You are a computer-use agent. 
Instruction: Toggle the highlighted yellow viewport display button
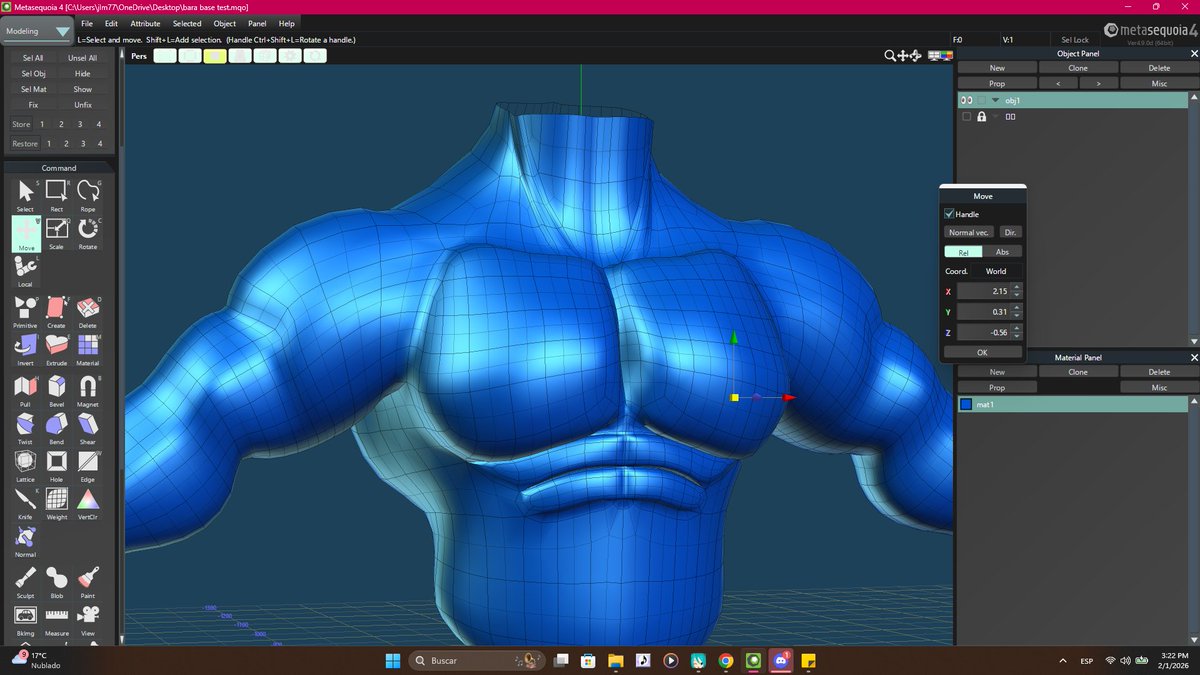point(215,56)
